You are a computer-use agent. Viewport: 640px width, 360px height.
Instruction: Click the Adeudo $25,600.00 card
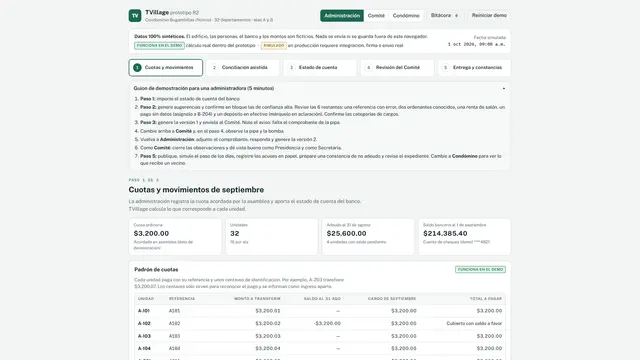tap(368, 237)
